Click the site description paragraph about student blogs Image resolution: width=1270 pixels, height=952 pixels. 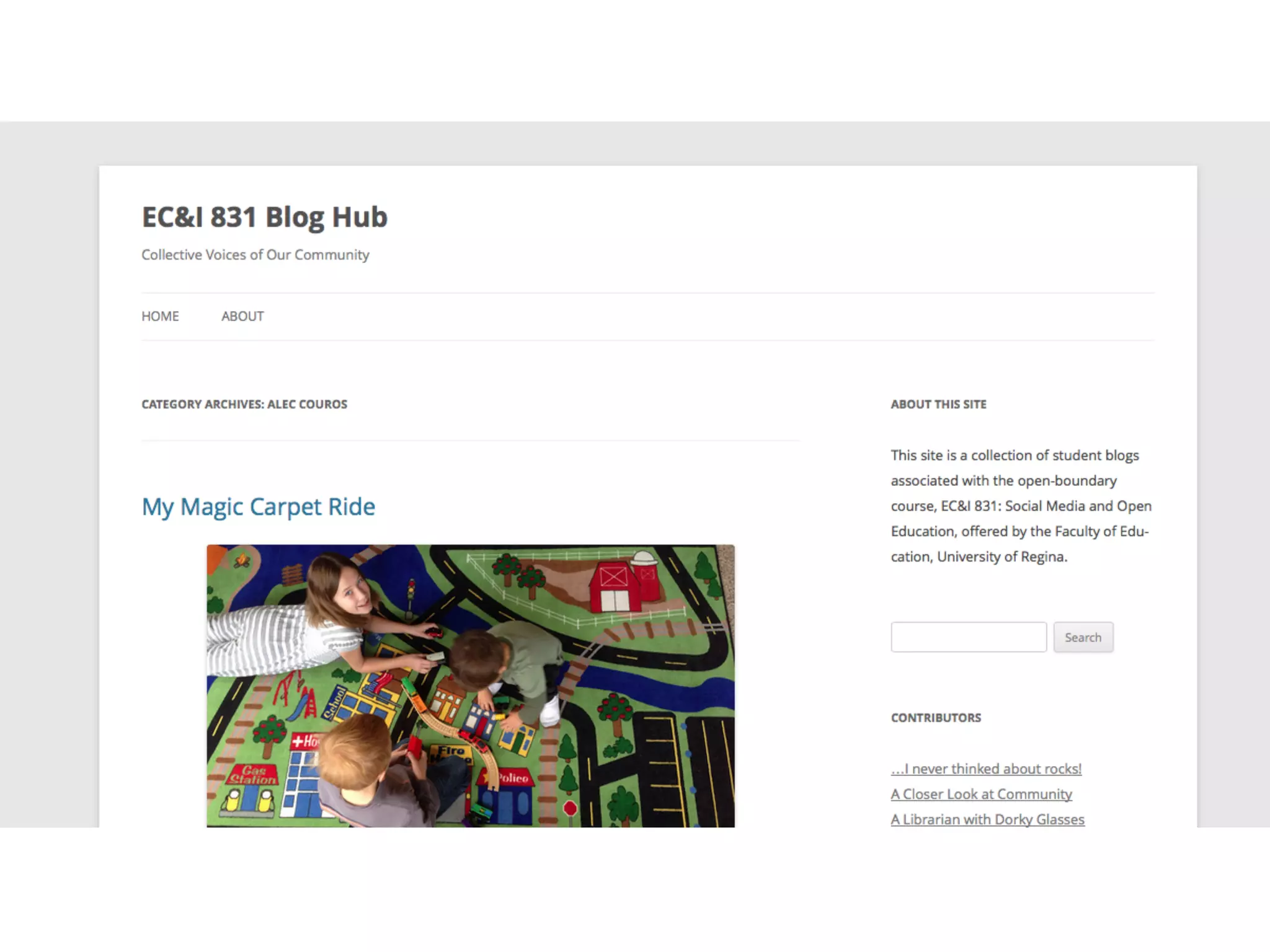click(x=1021, y=506)
